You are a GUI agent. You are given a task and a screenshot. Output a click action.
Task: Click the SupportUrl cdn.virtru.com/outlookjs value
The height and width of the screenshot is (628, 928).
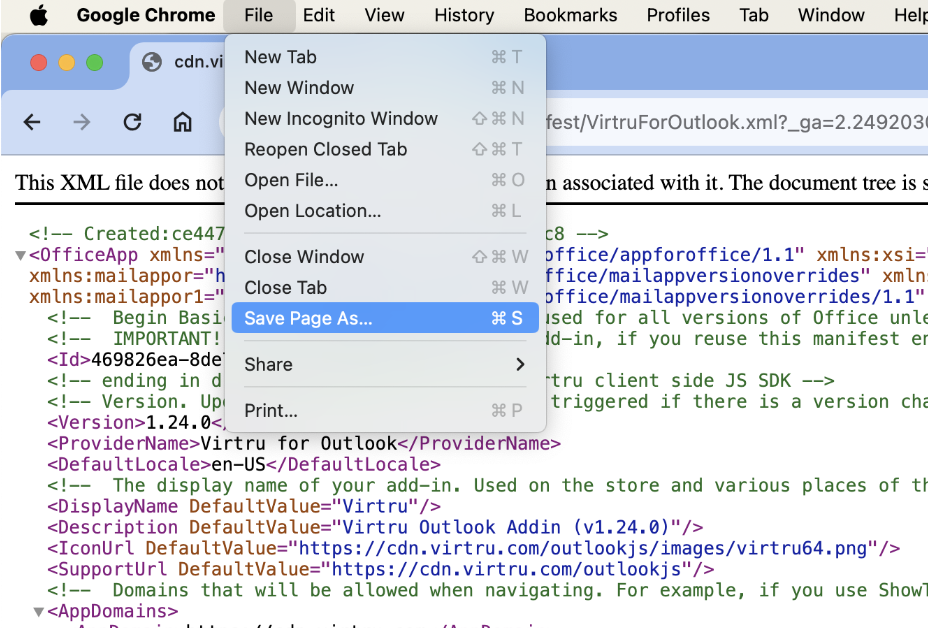coord(507,569)
